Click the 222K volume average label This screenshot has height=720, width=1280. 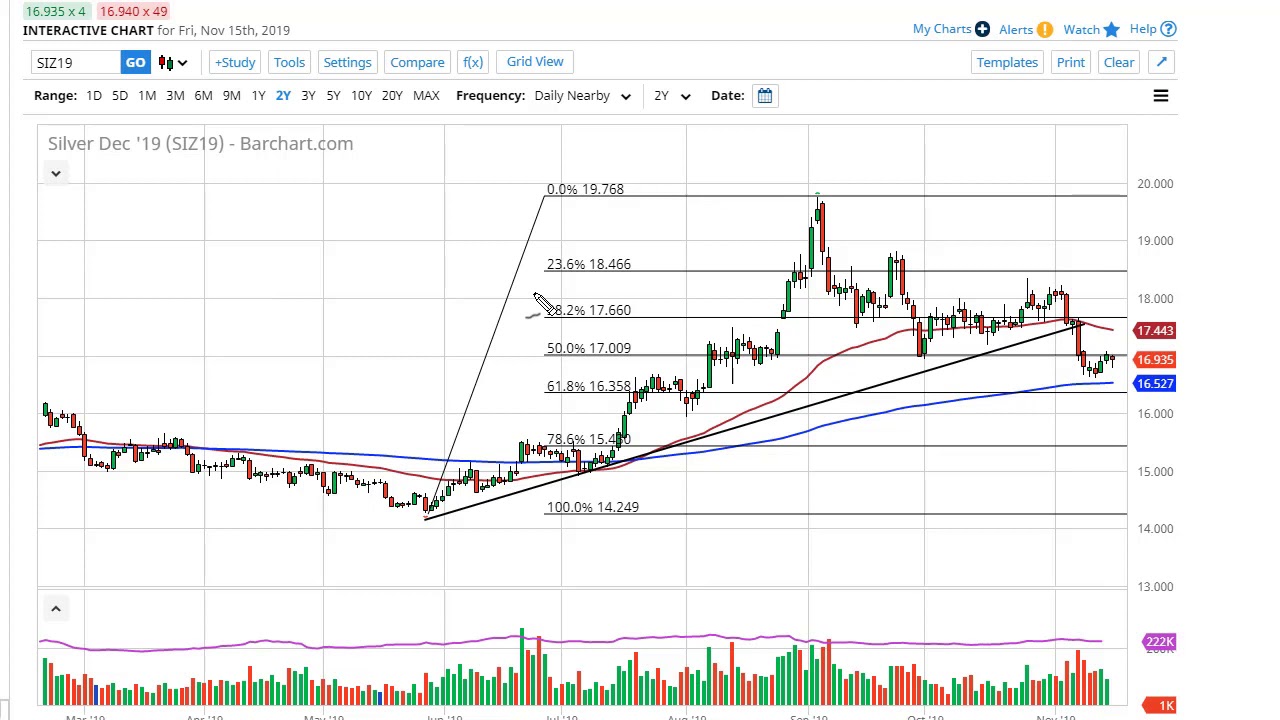point(1159,641)
